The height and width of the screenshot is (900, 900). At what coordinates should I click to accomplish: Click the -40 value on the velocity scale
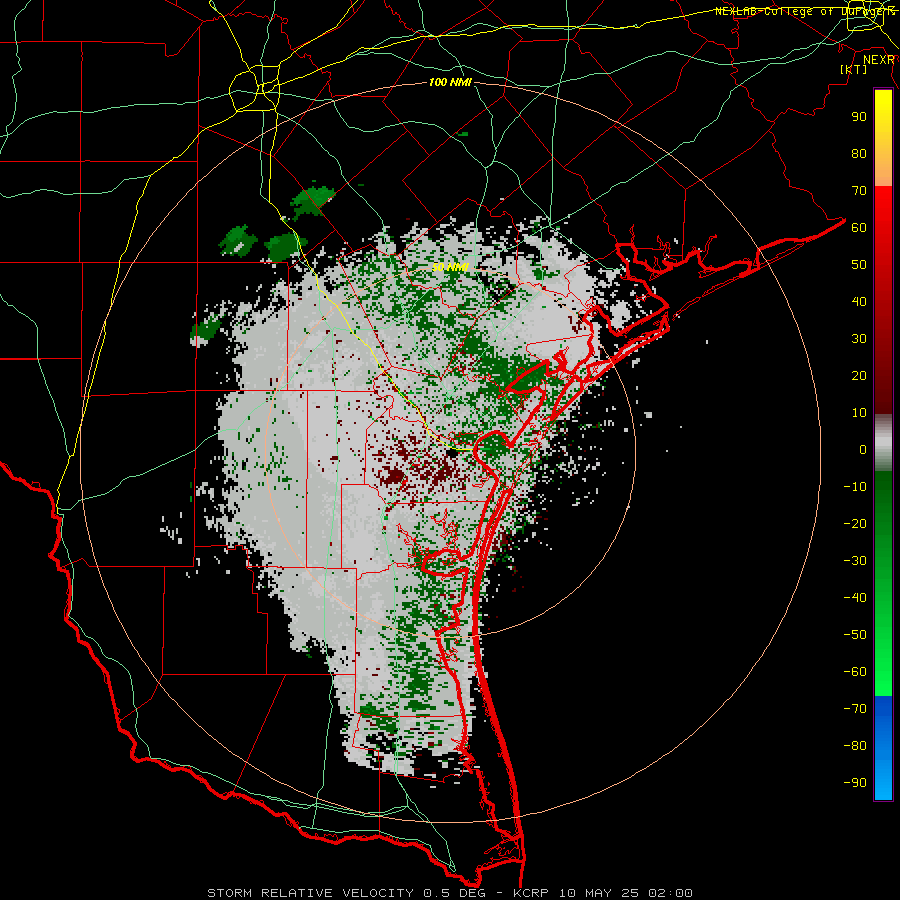click(x=855, y=598)
